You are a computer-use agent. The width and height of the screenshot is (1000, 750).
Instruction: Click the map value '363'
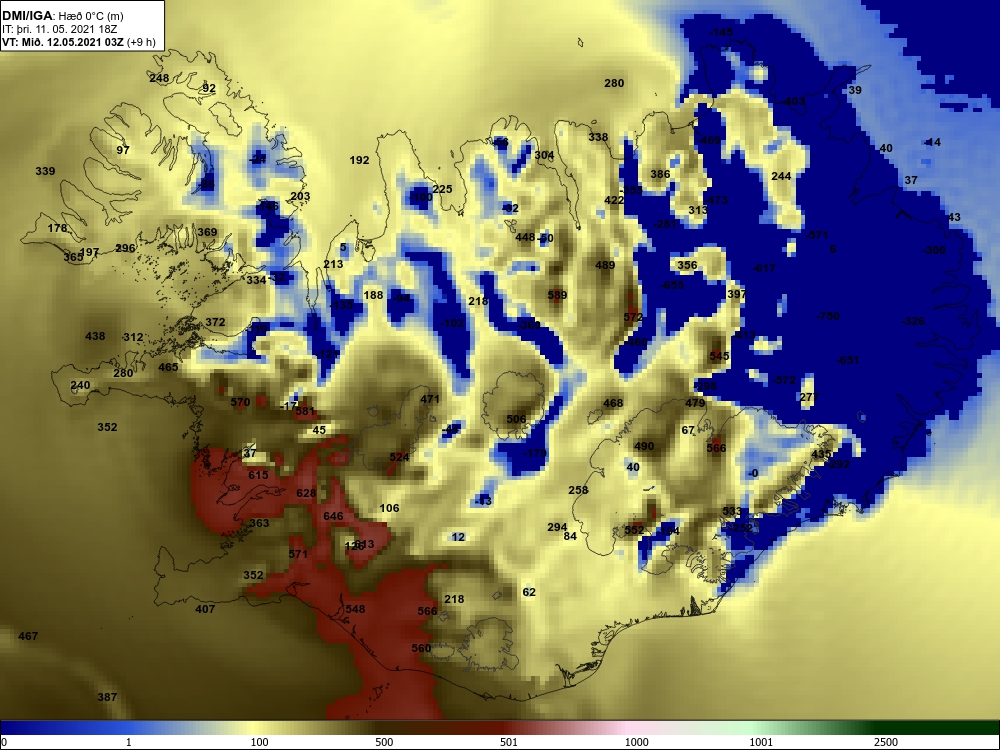point(259,524)
